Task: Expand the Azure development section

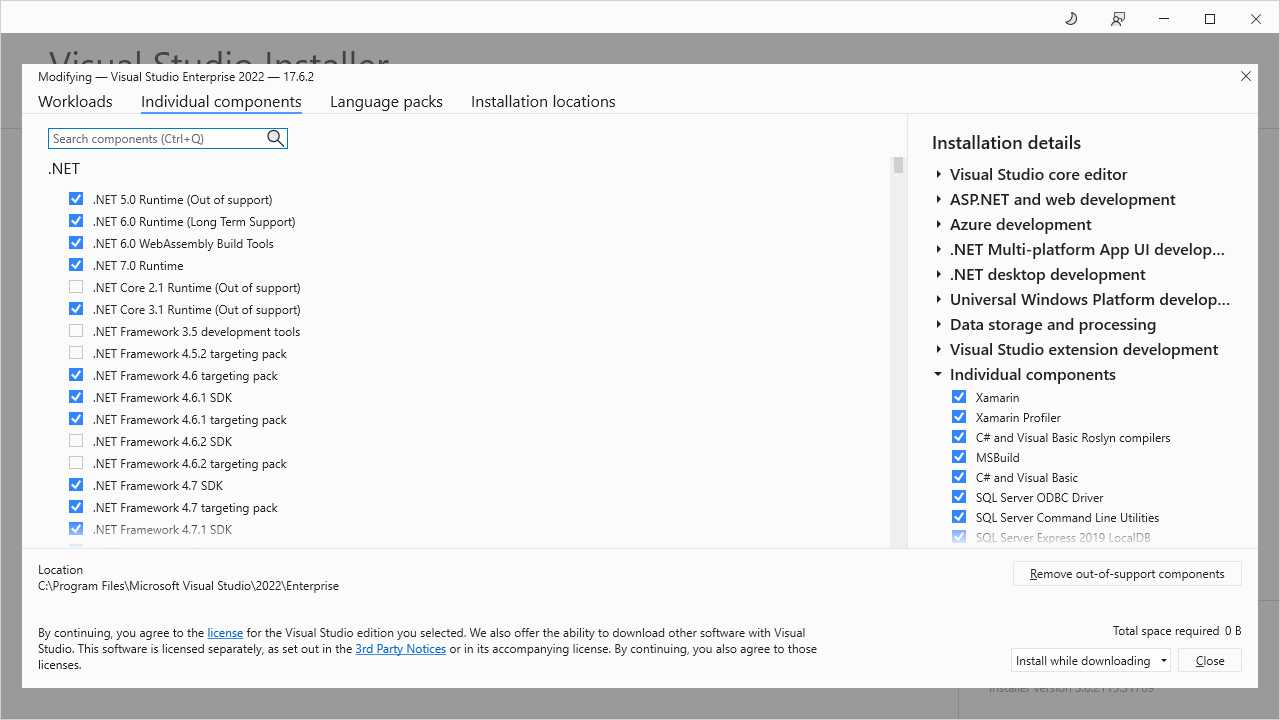Action: pos(938,224)
